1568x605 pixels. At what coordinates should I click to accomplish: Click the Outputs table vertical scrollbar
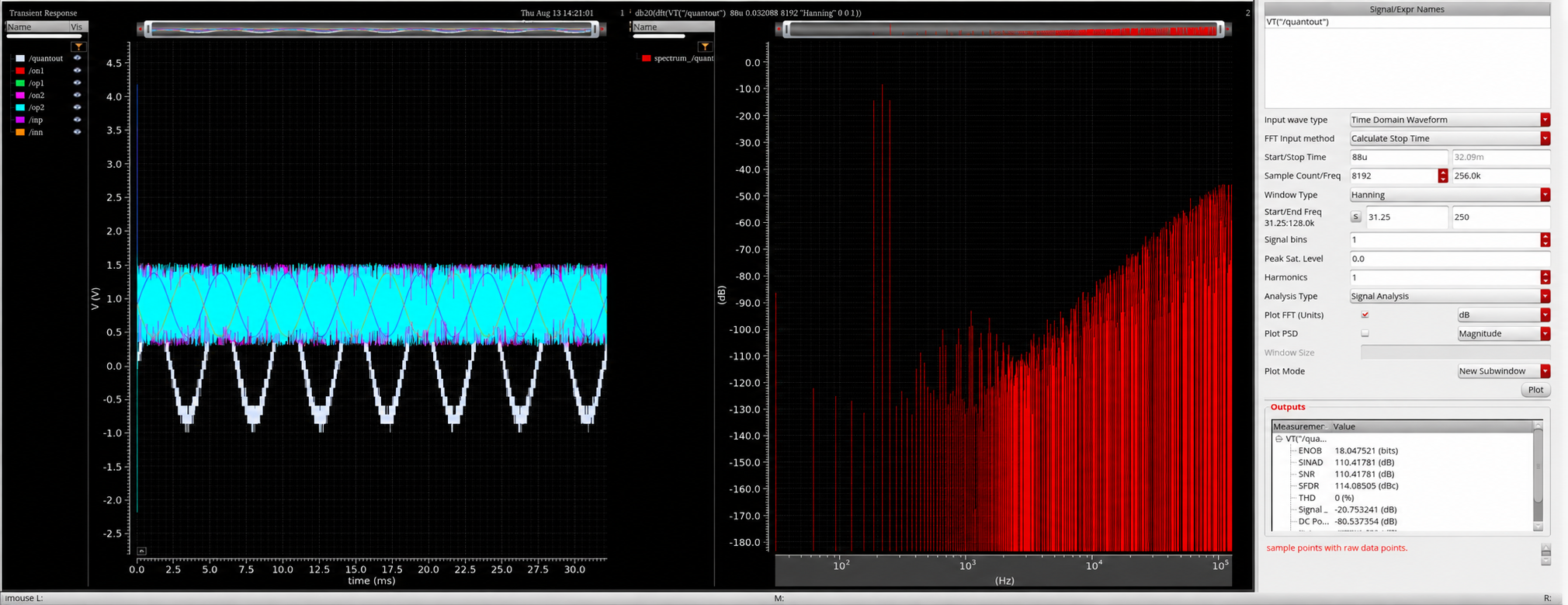[1538, 478]
